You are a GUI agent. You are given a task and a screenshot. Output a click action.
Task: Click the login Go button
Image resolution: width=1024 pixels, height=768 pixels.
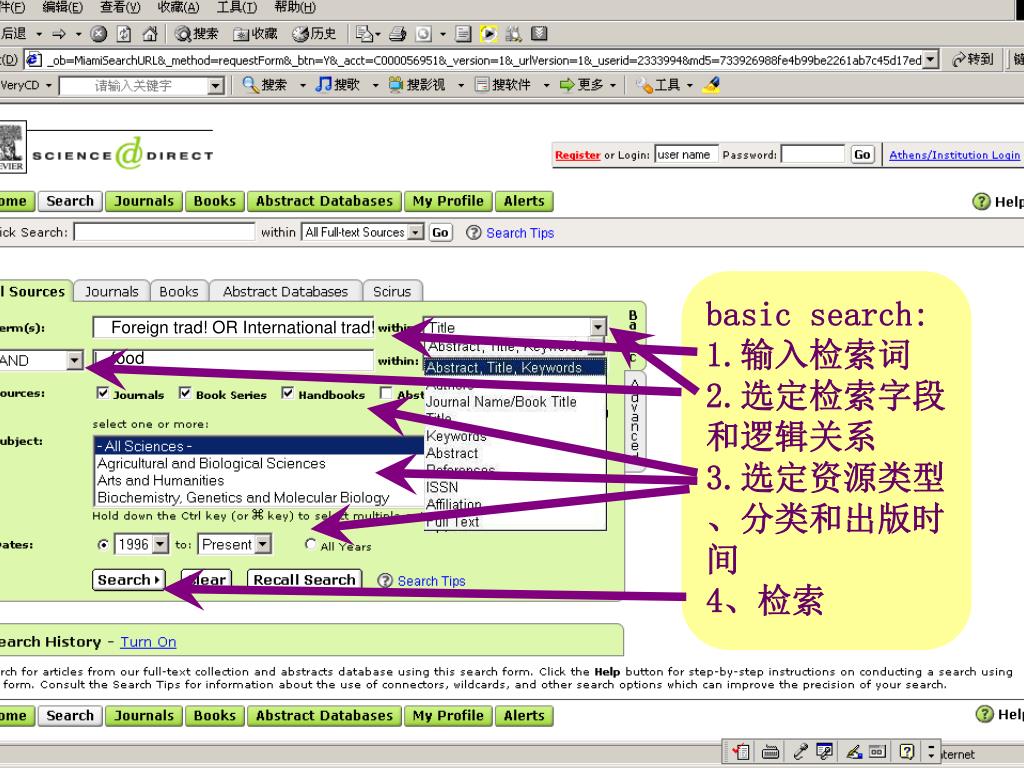[x=862, y=154]
